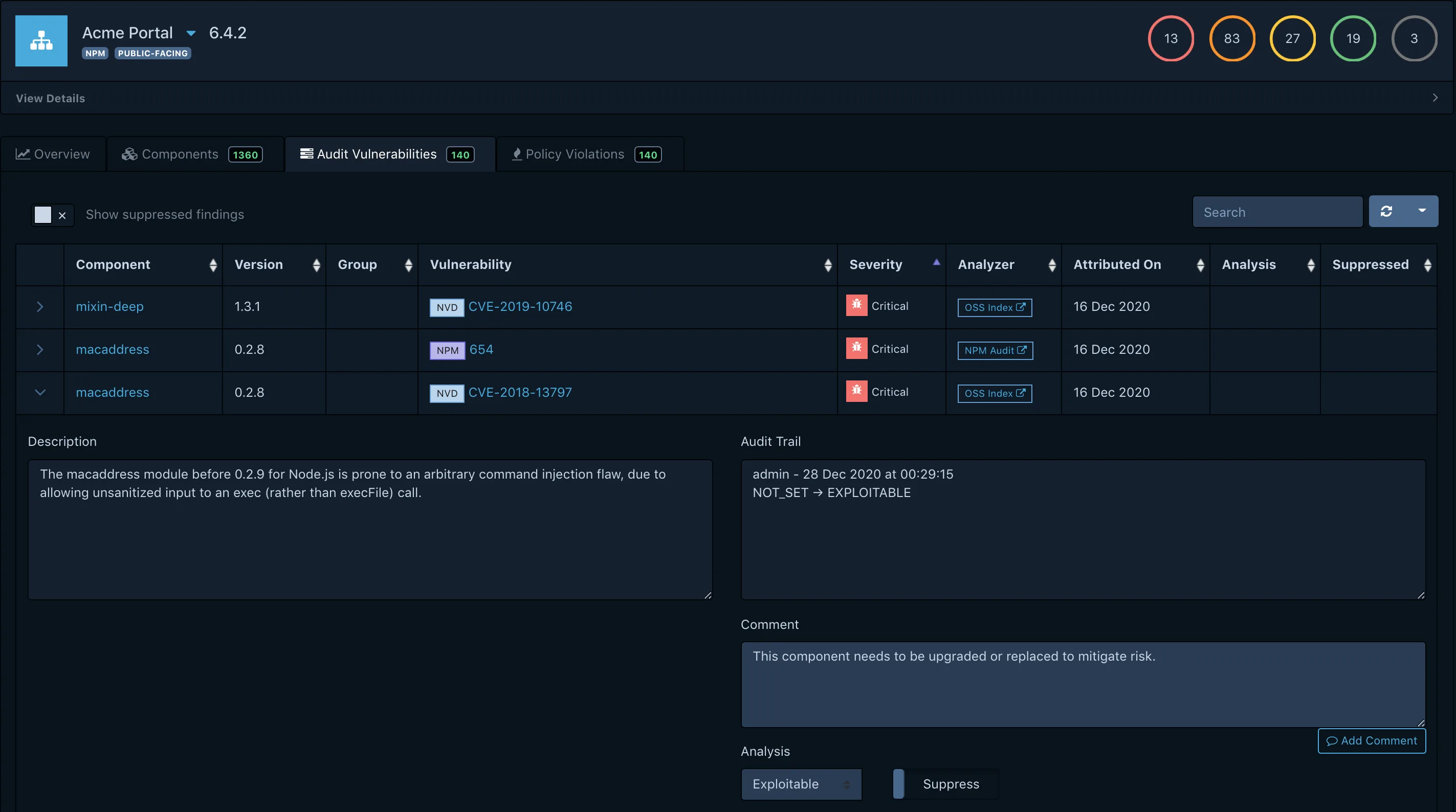The height and width of the screenshot is (812, 1456).
Task: Click inside the Search findings field
Action: (1277, 211)
